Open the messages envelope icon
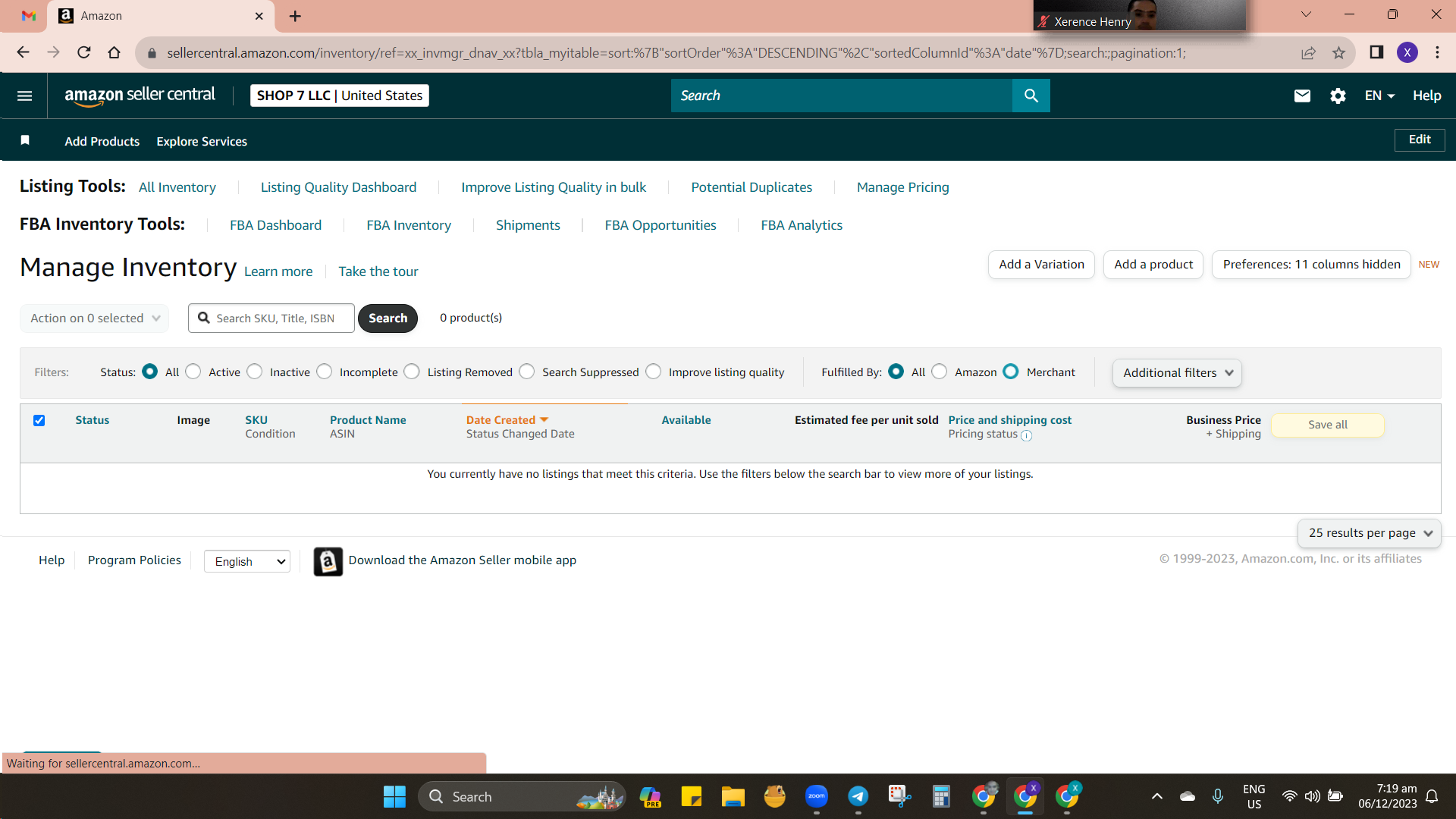The image size is (1456, 819). pos(1302,96)
